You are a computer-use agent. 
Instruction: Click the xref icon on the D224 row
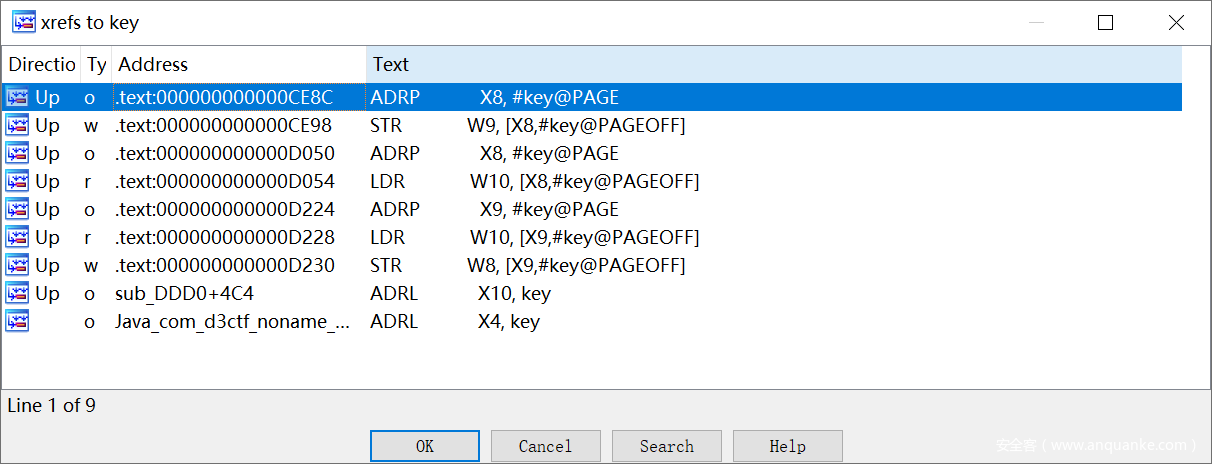[x=17, y=209]
